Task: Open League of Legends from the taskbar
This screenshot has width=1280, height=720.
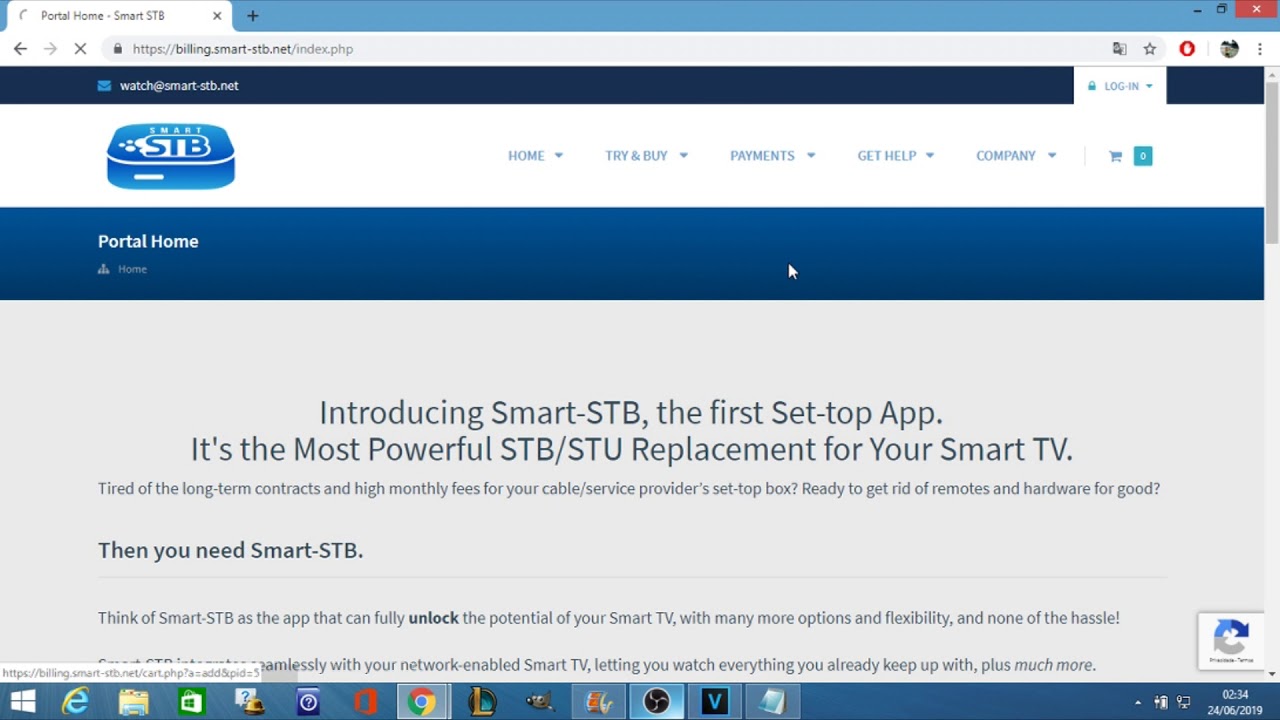Action: coord(482,702)
